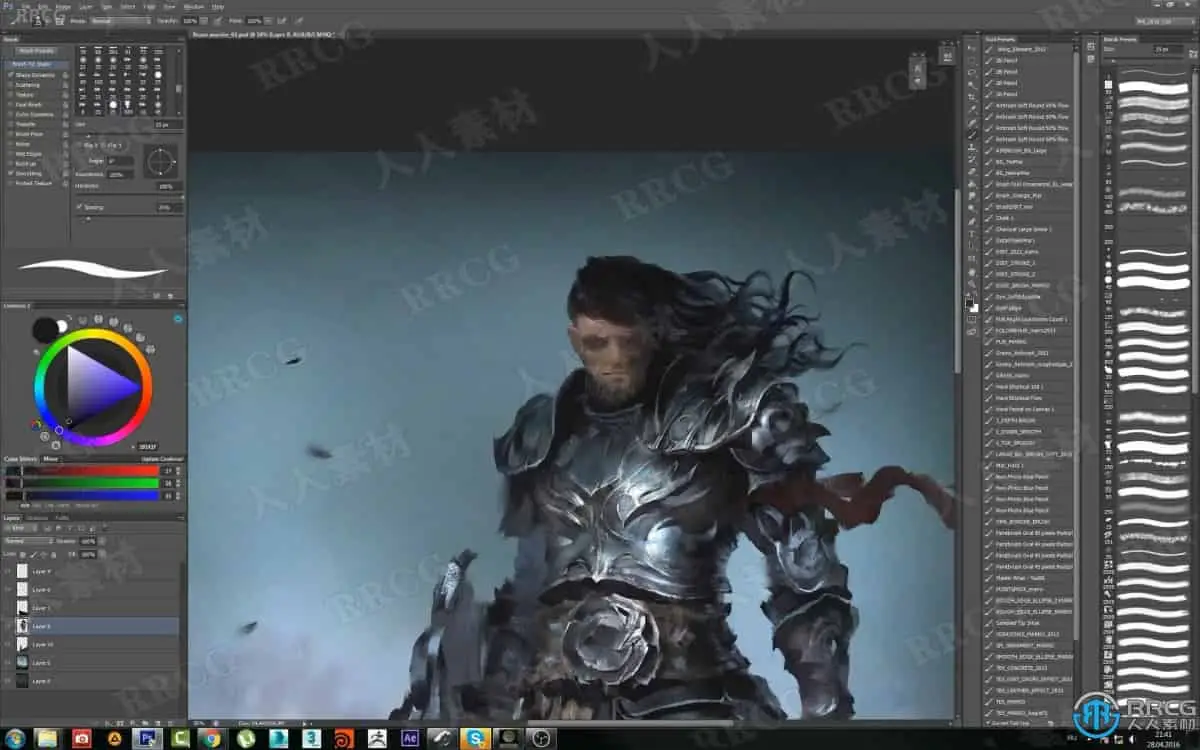Image resolution: width=1200 pixels, height=750 pixels.
Task: Open the layer Fill dropdown arrow
Action: pos(102,554)
